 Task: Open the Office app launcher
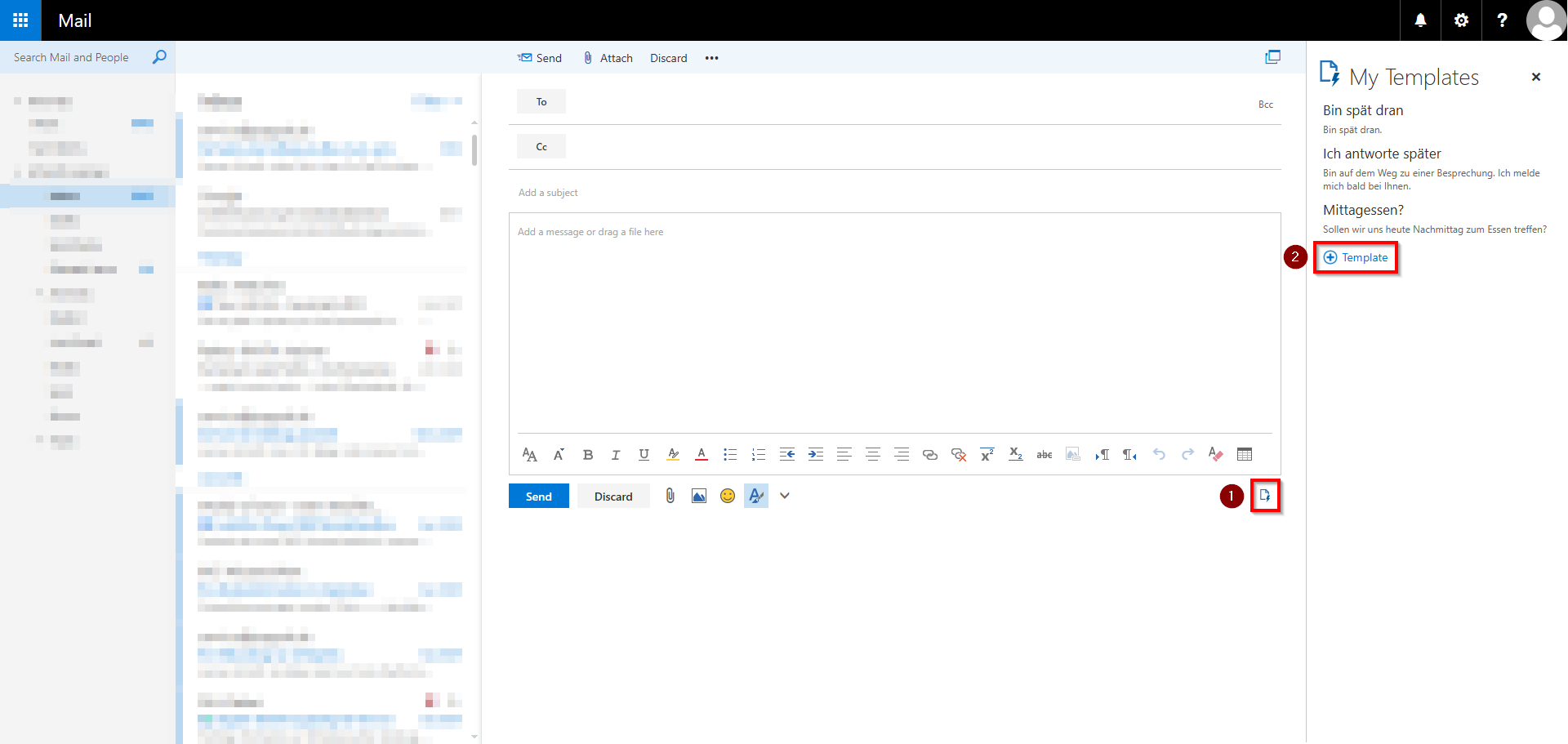19,20
